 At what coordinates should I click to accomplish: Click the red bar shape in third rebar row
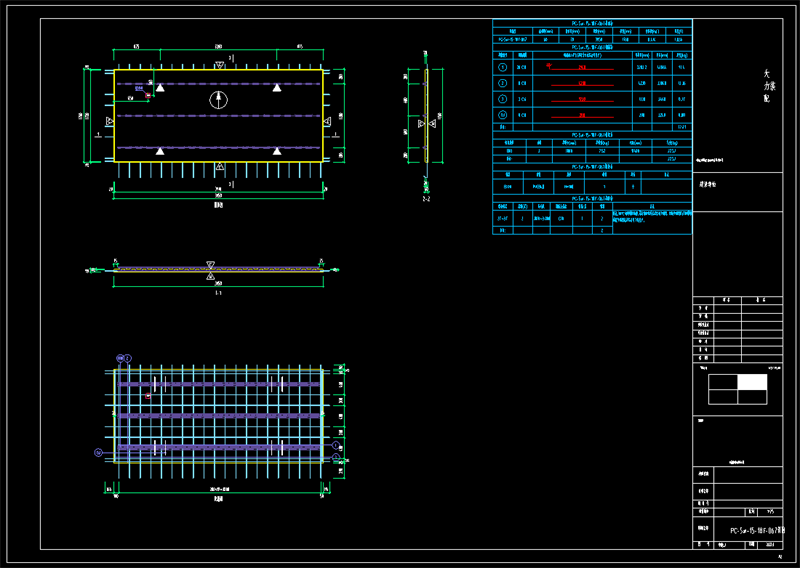(x=582, y=100)
